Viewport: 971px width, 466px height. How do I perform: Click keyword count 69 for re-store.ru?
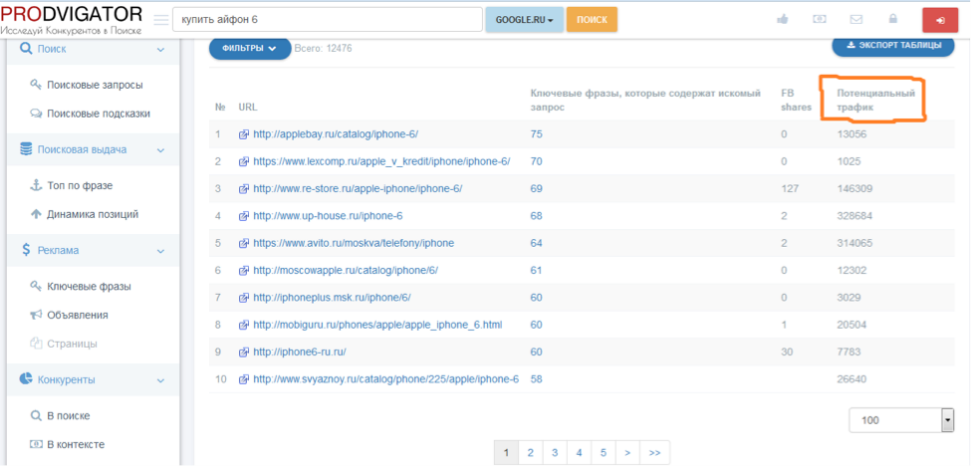(536, 189)
